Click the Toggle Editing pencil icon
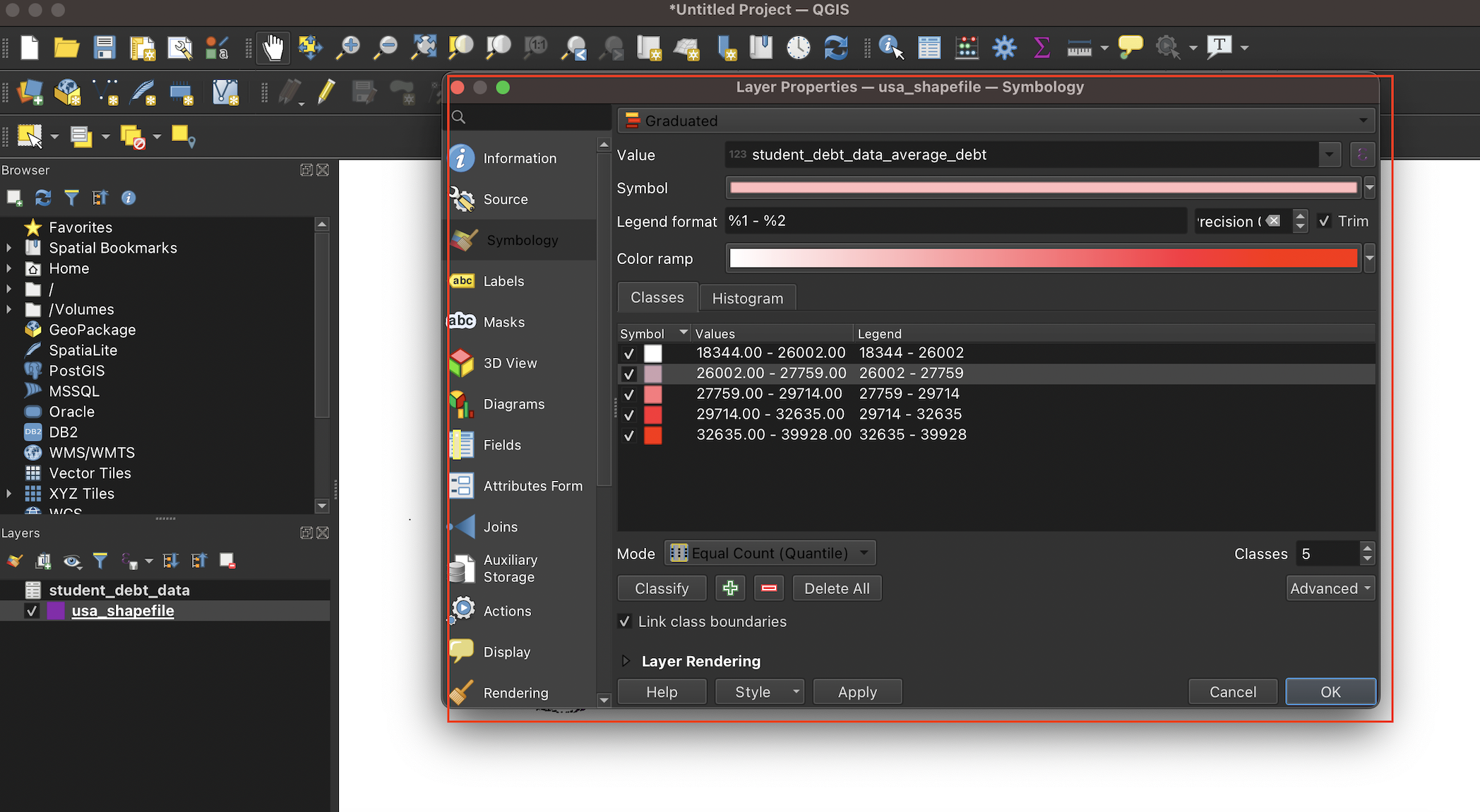1480x812 pixels. (x=326, y=92)
